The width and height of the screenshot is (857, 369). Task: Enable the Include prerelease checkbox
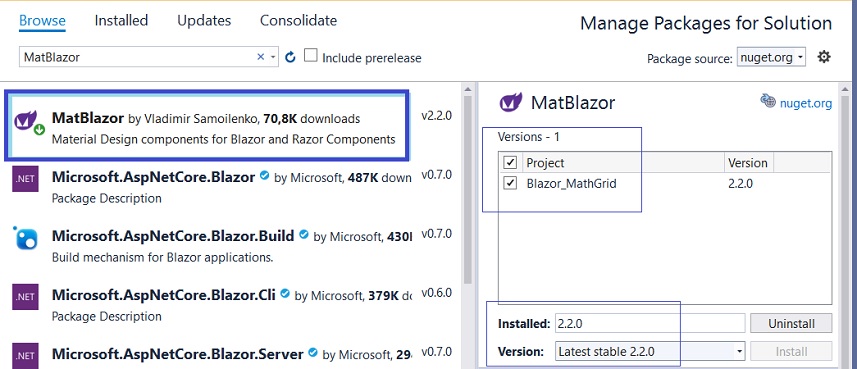(x=310, y=56)
